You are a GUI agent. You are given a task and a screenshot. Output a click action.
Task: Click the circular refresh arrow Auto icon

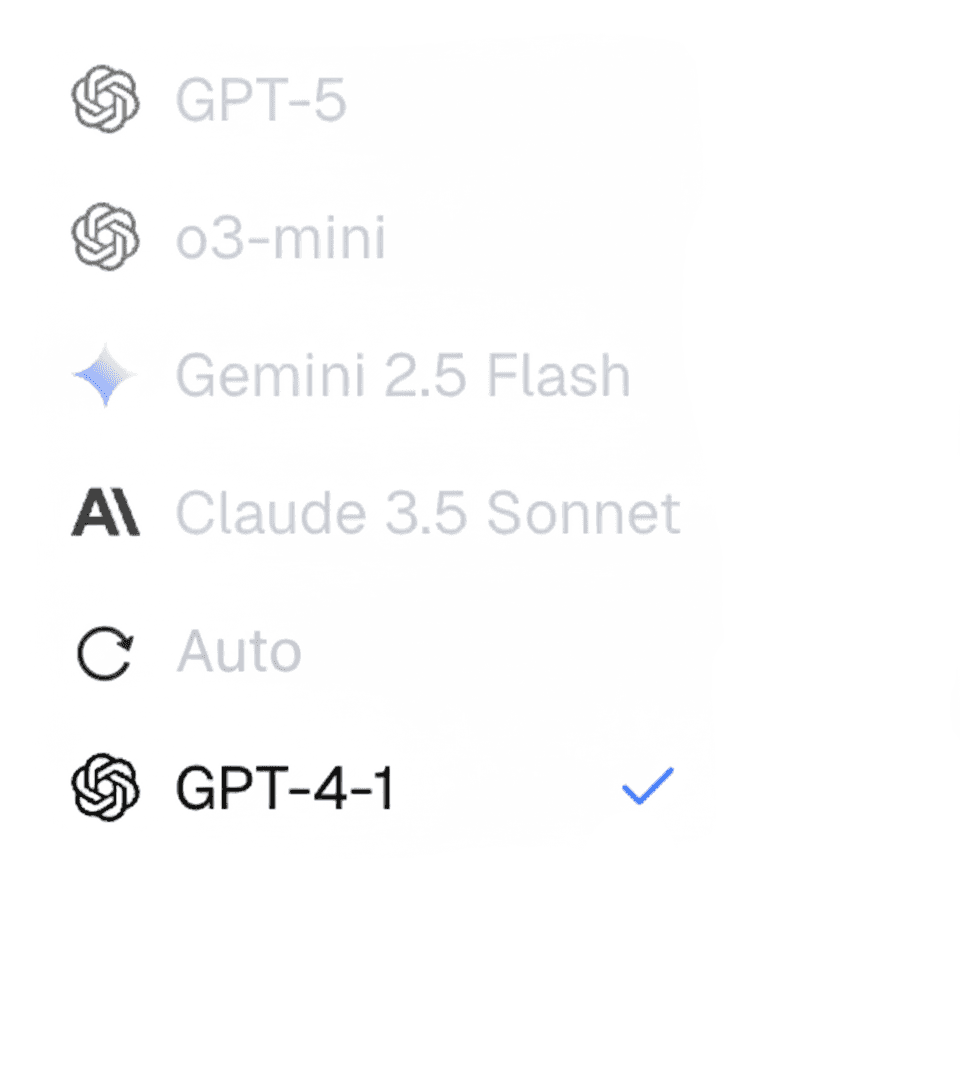pyautogui.click(x=104, y=653)
